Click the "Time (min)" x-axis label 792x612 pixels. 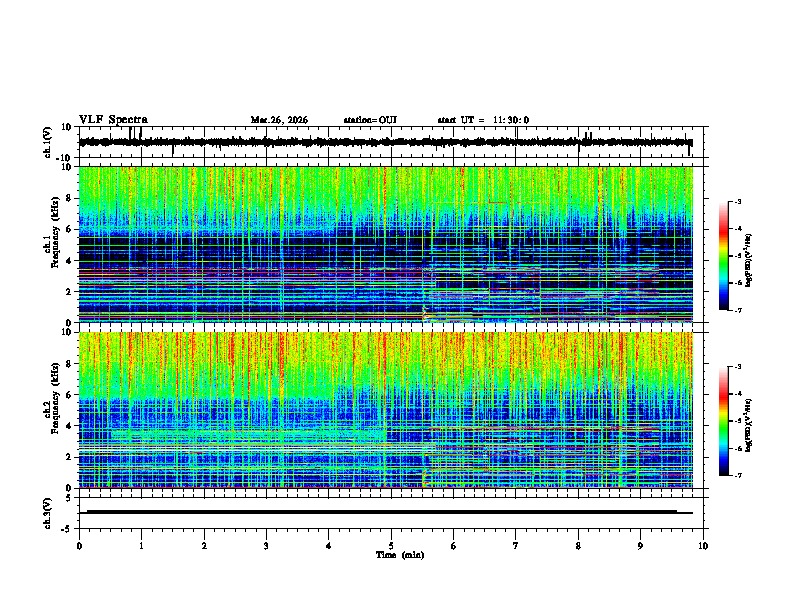tap(400, 555)
